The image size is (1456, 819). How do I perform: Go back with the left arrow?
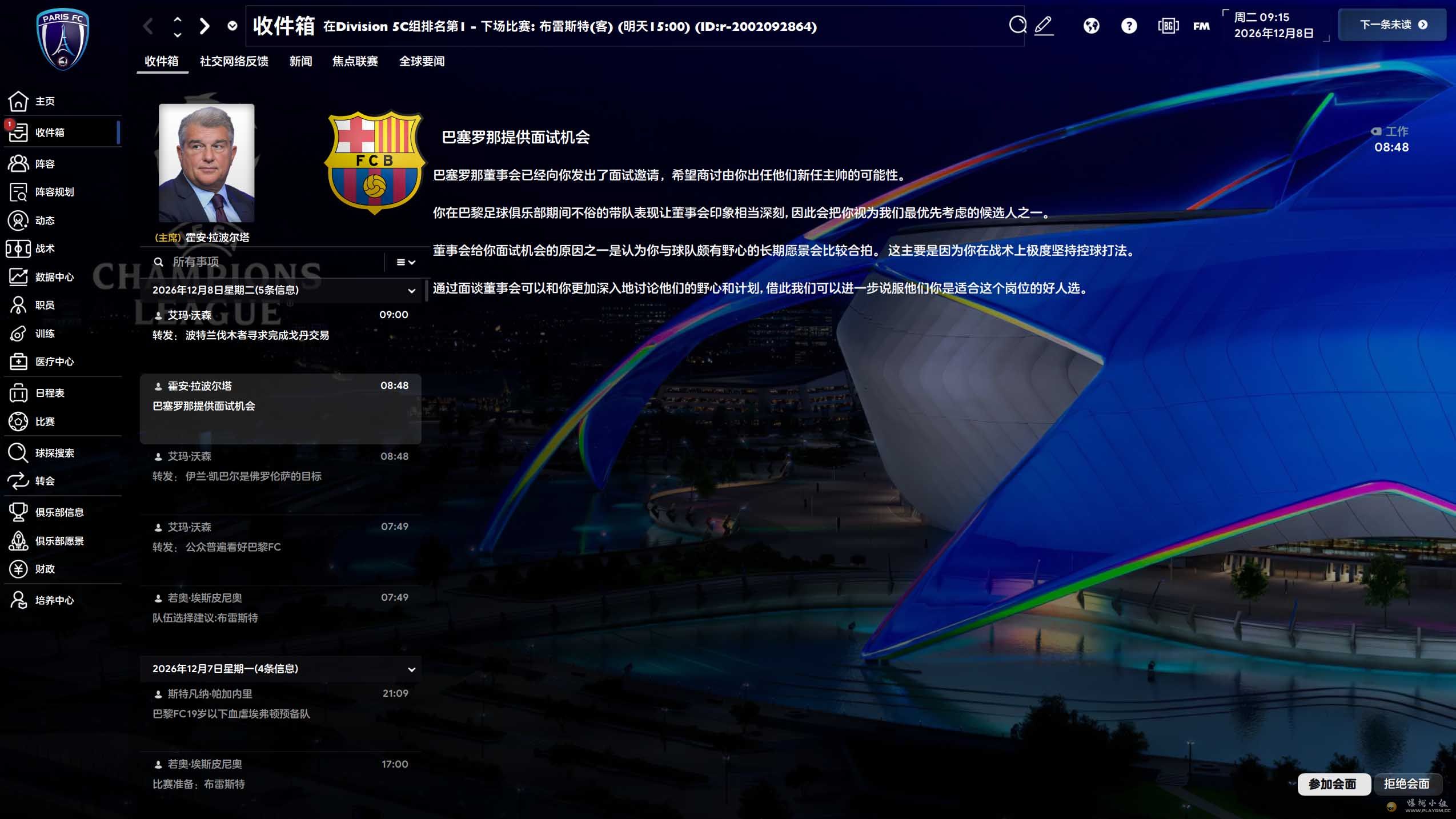(x=149, y=26)
